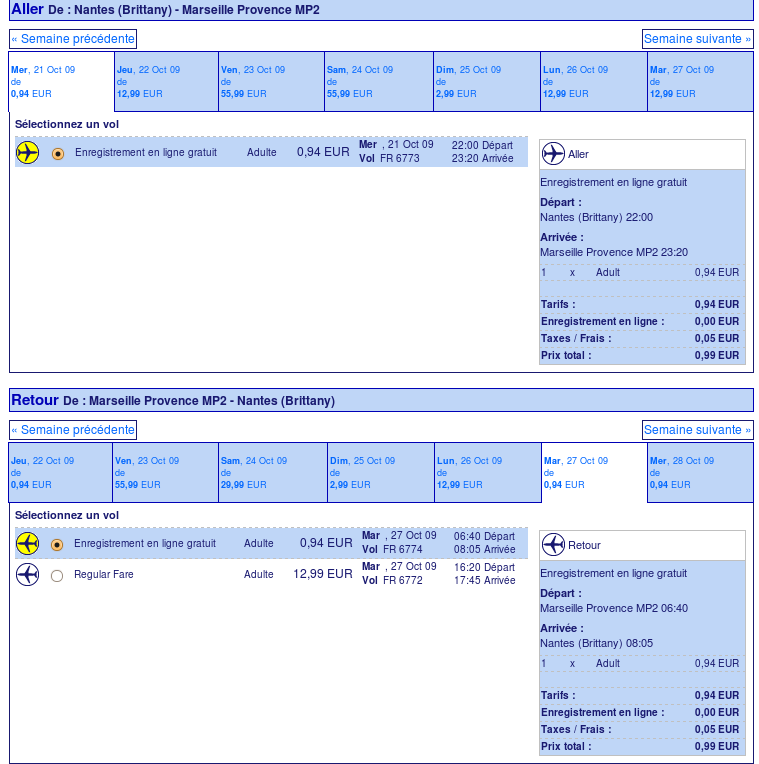Click yellow plane icon for flight FR 6774

point(28,544)
